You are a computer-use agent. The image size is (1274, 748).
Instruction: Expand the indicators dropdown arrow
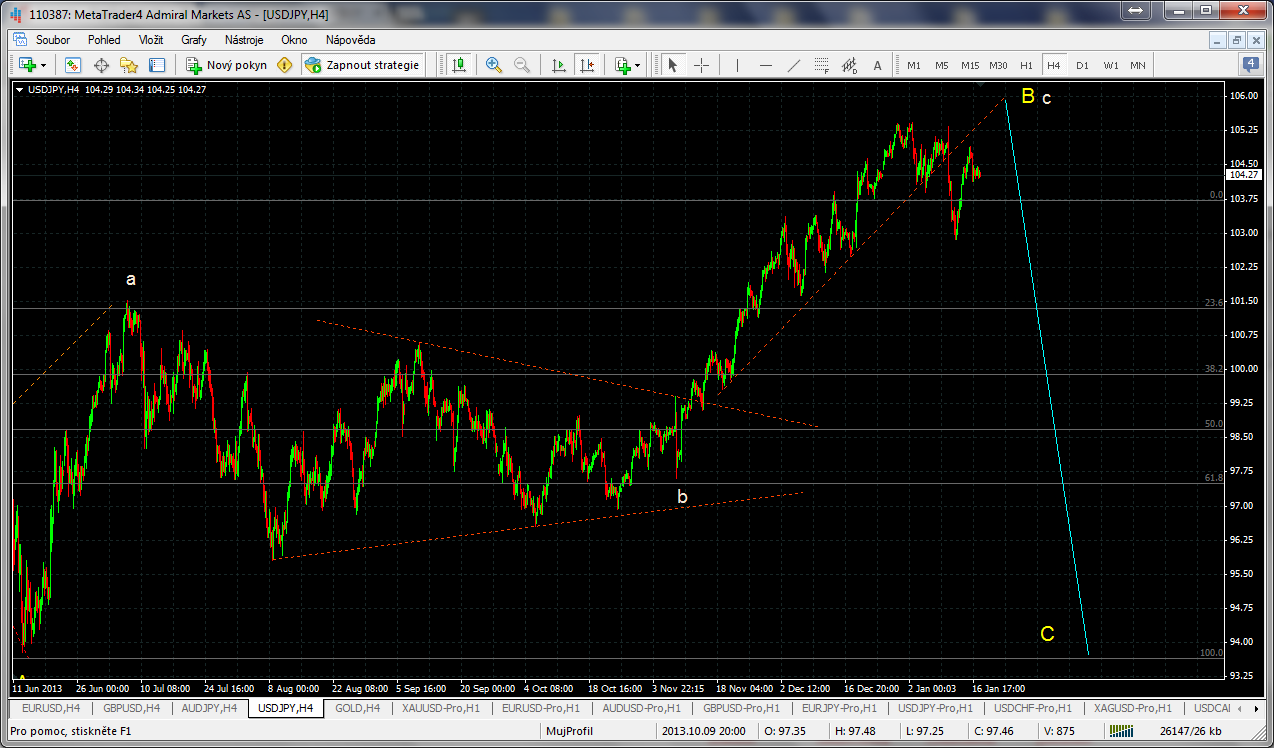(x=638, y=65)
